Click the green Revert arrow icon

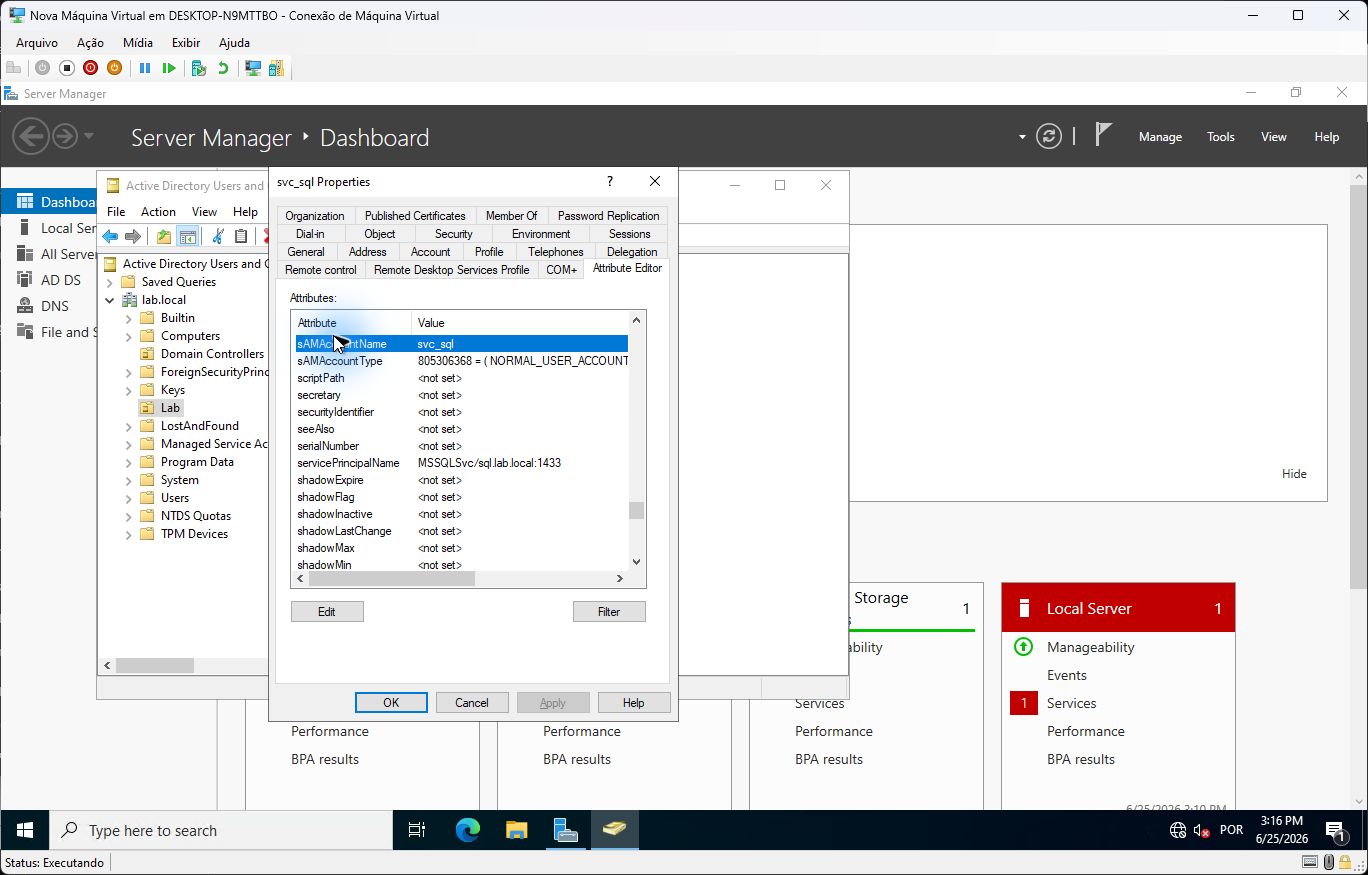[223, 68]
